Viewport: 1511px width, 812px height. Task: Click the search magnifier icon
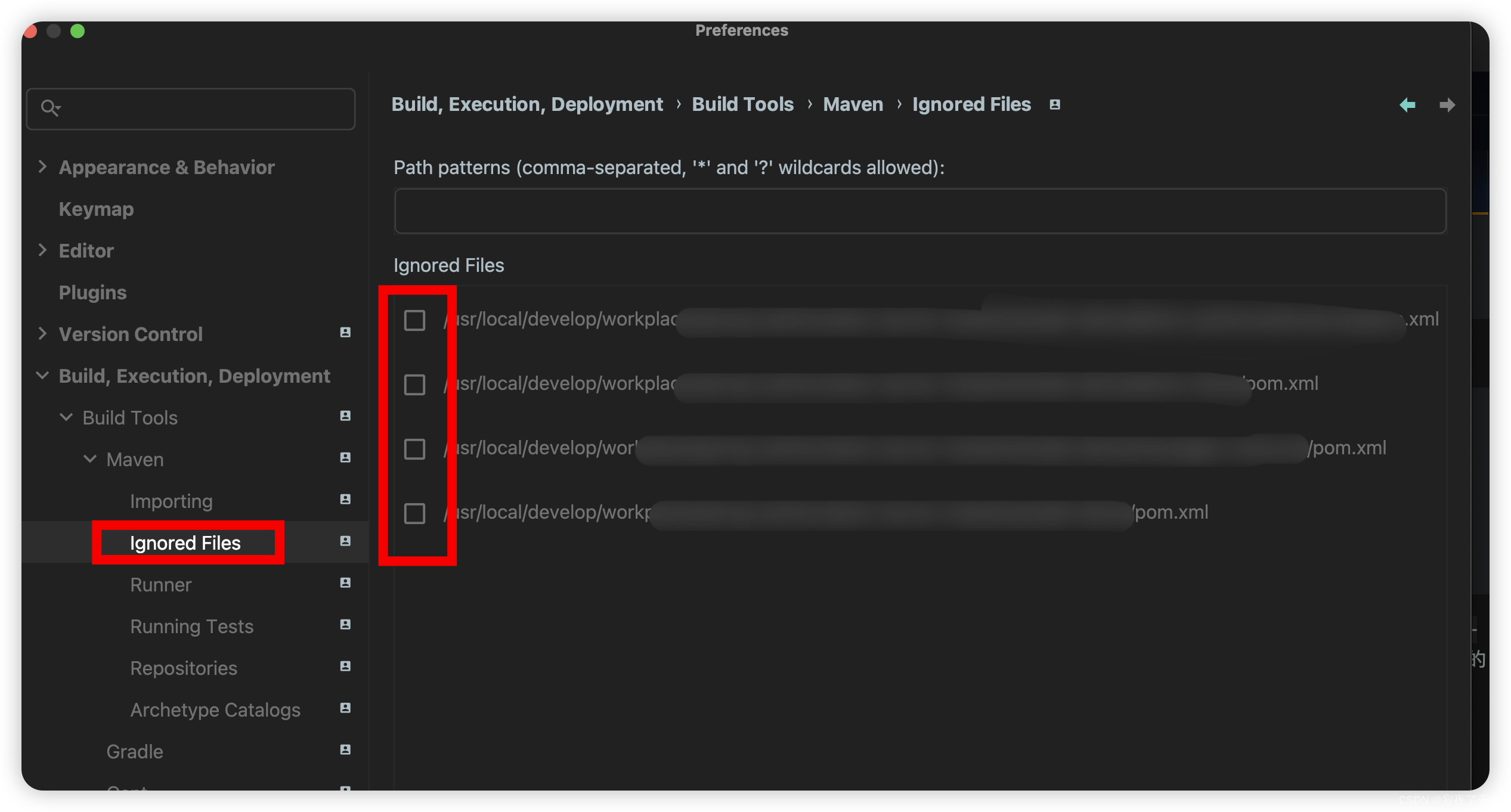pyautogui.click(x=50, y=108)
